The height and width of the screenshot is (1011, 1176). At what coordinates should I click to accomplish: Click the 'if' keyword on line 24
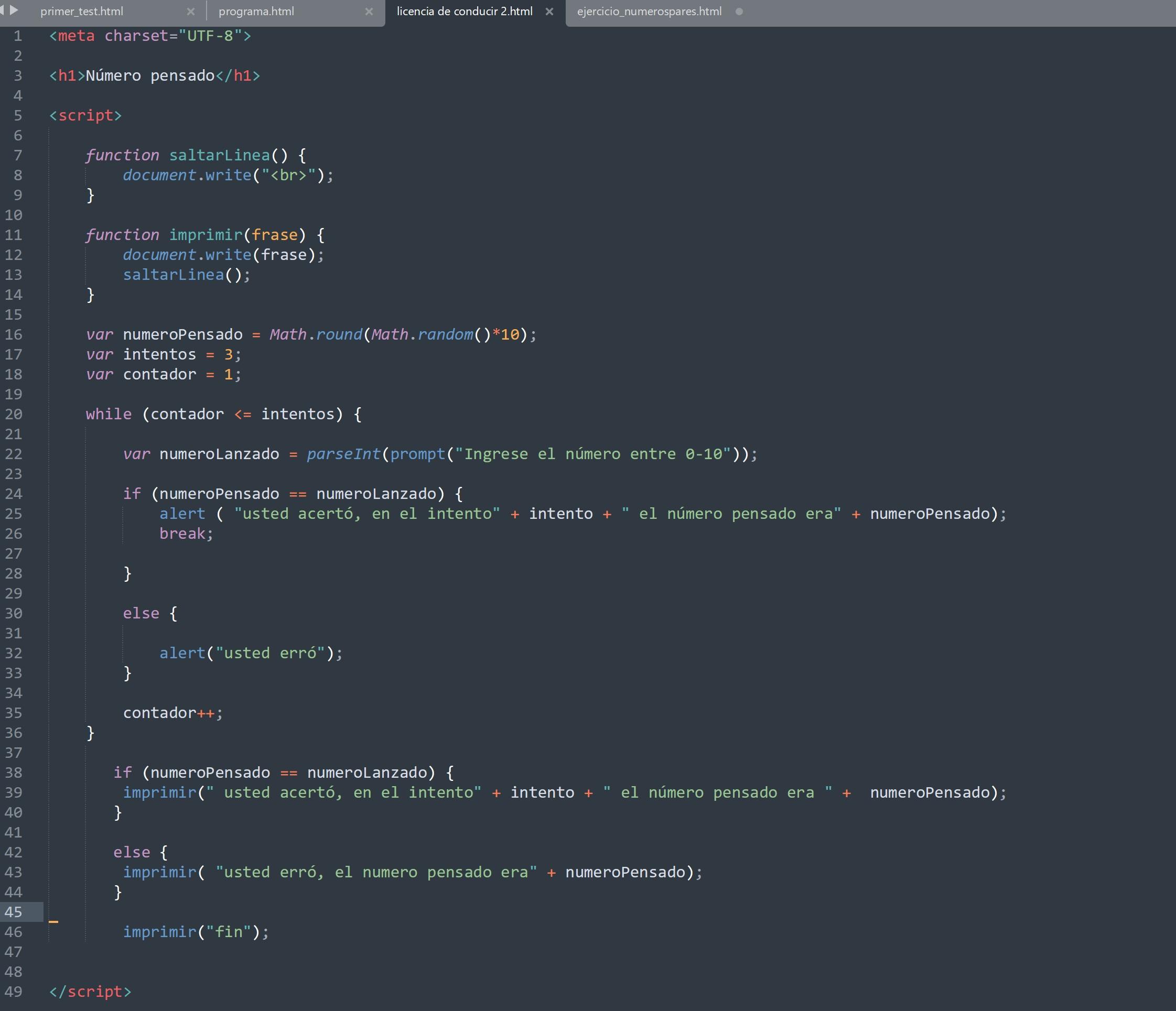click(132, 494)
